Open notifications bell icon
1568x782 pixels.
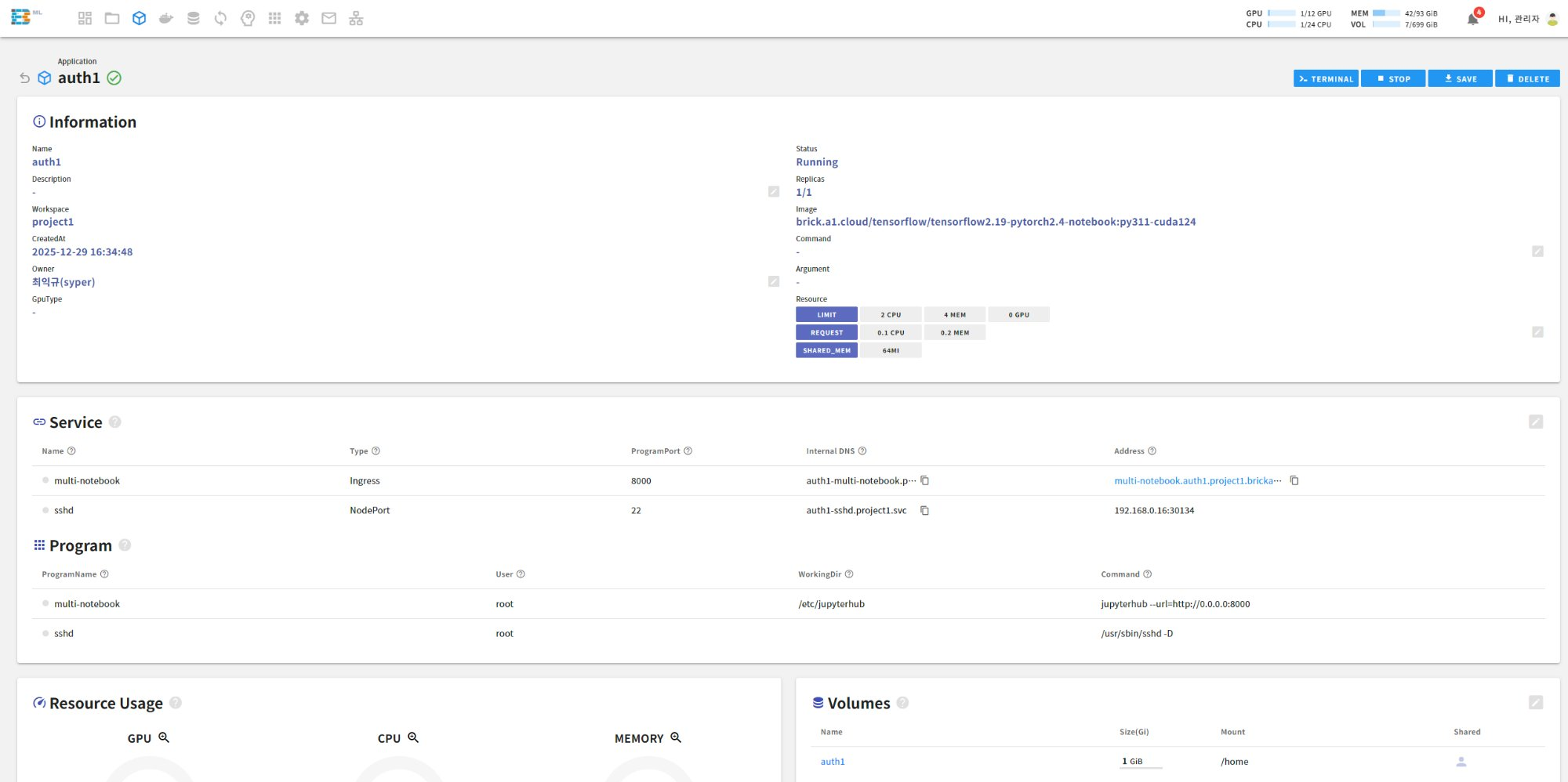pos(1473,19)
